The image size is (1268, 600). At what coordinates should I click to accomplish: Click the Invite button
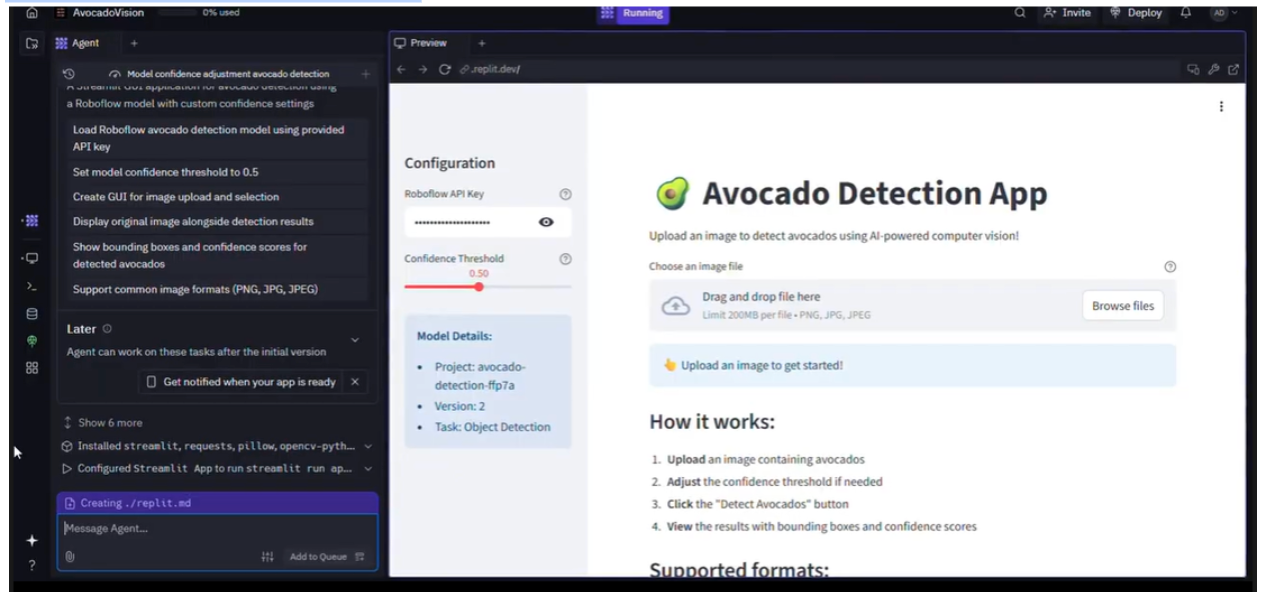1067,13
